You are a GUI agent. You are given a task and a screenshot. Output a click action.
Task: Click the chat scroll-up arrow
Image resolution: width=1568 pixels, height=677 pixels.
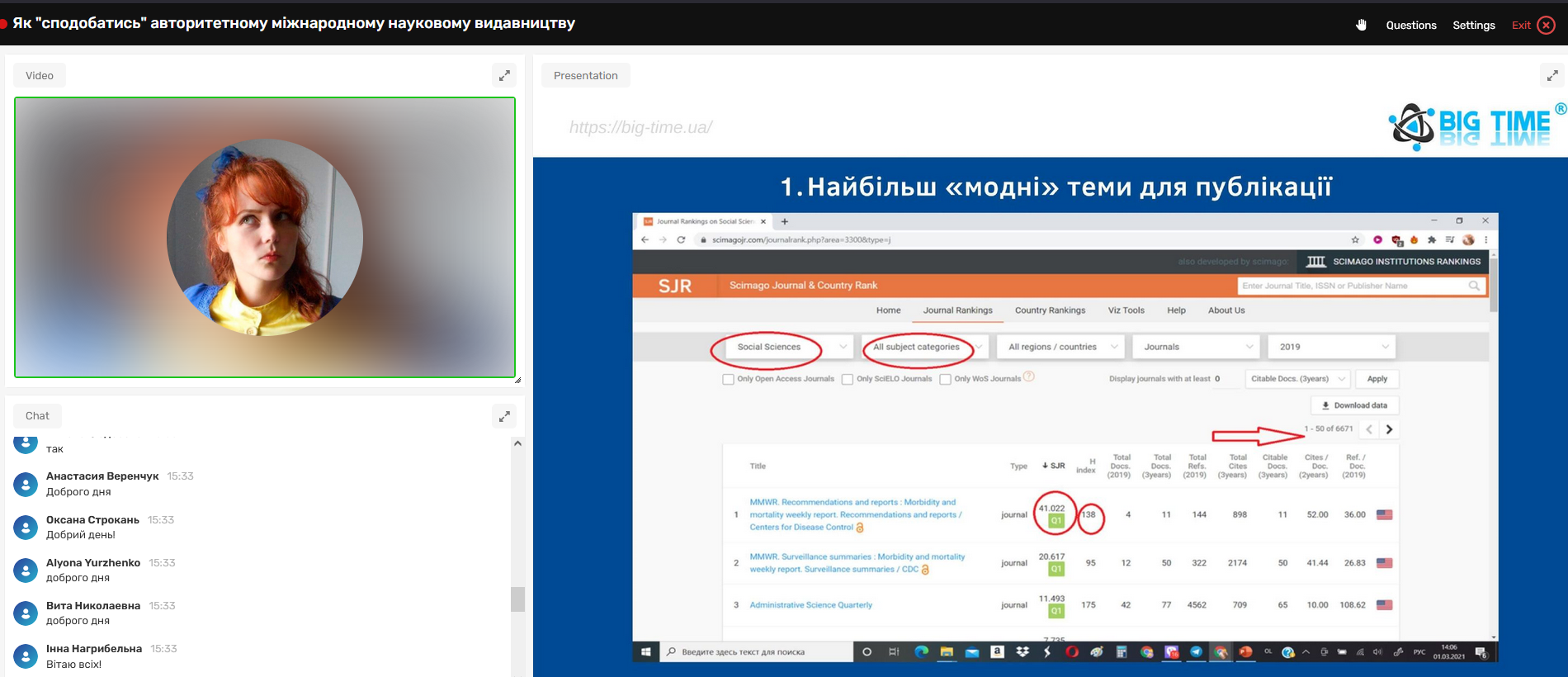pos(517,443)
